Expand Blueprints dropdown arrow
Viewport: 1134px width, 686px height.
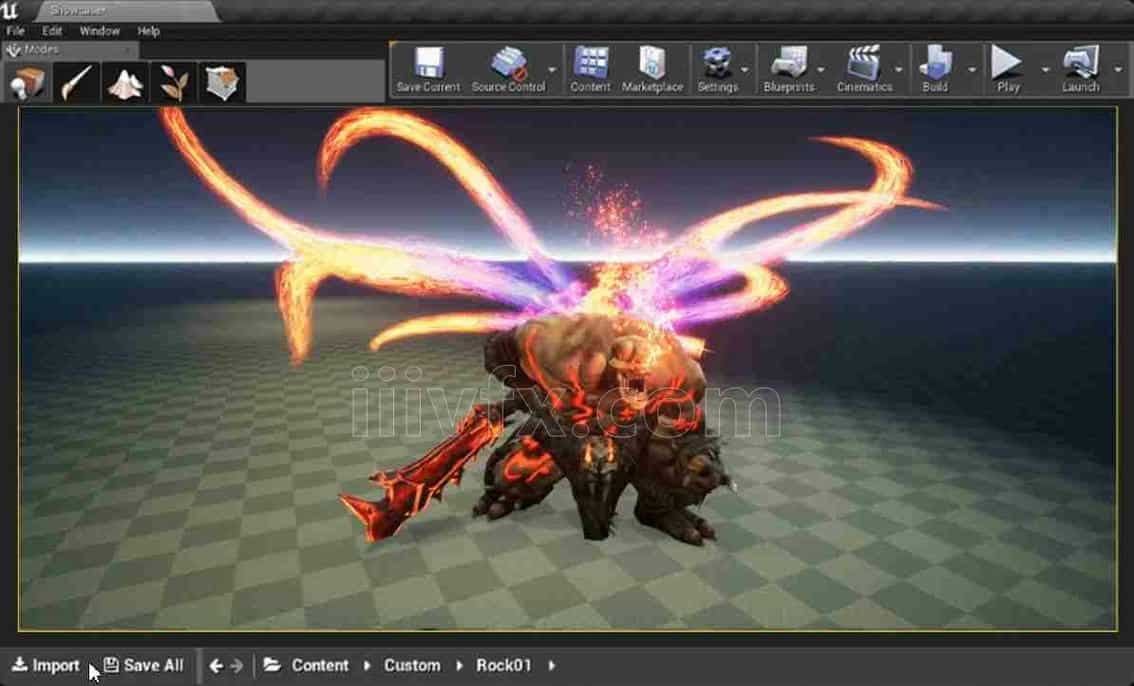[821, 70]
